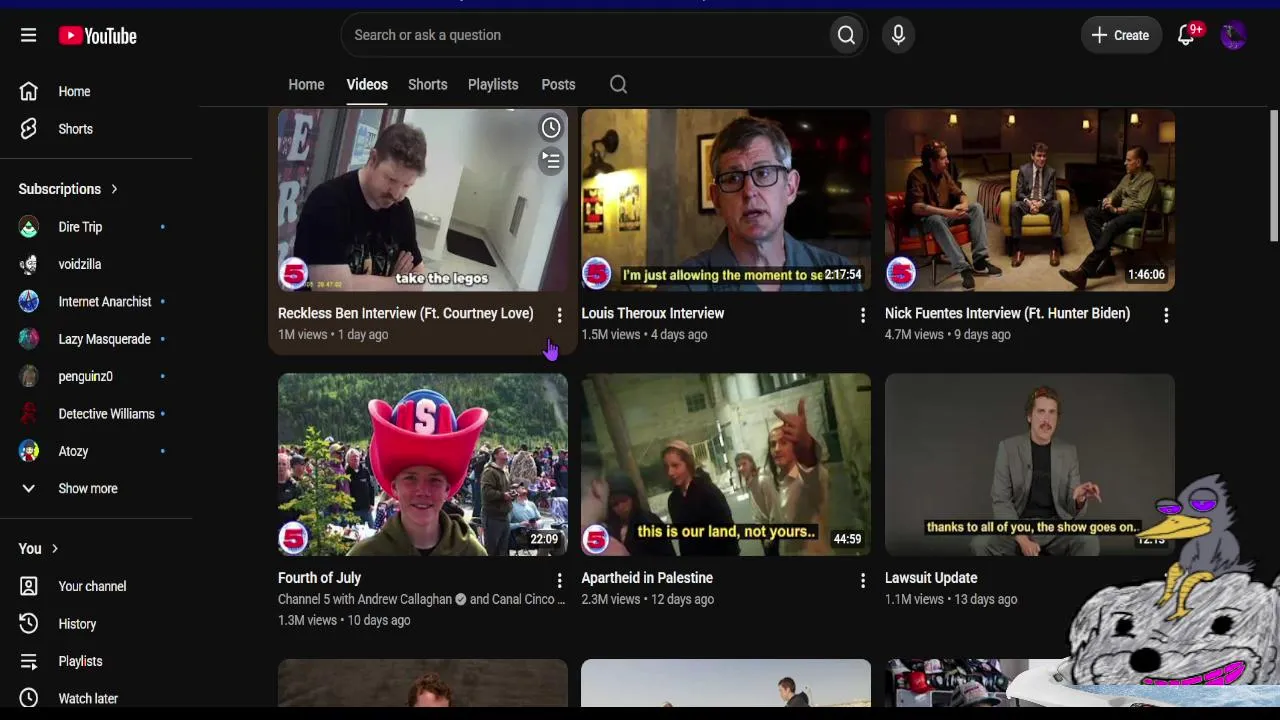Open the notifications bell
This screenshot has height=720, width=1280.
tap(1187, 35)
